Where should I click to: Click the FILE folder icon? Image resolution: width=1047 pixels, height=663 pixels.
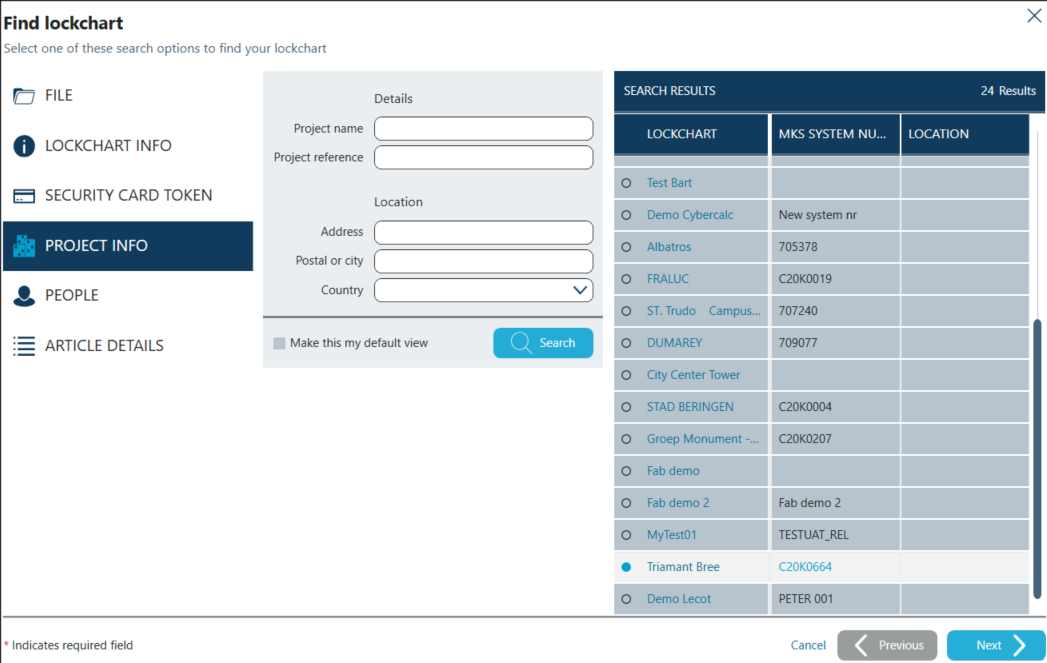pyautogui.click(x=24, y=96)
